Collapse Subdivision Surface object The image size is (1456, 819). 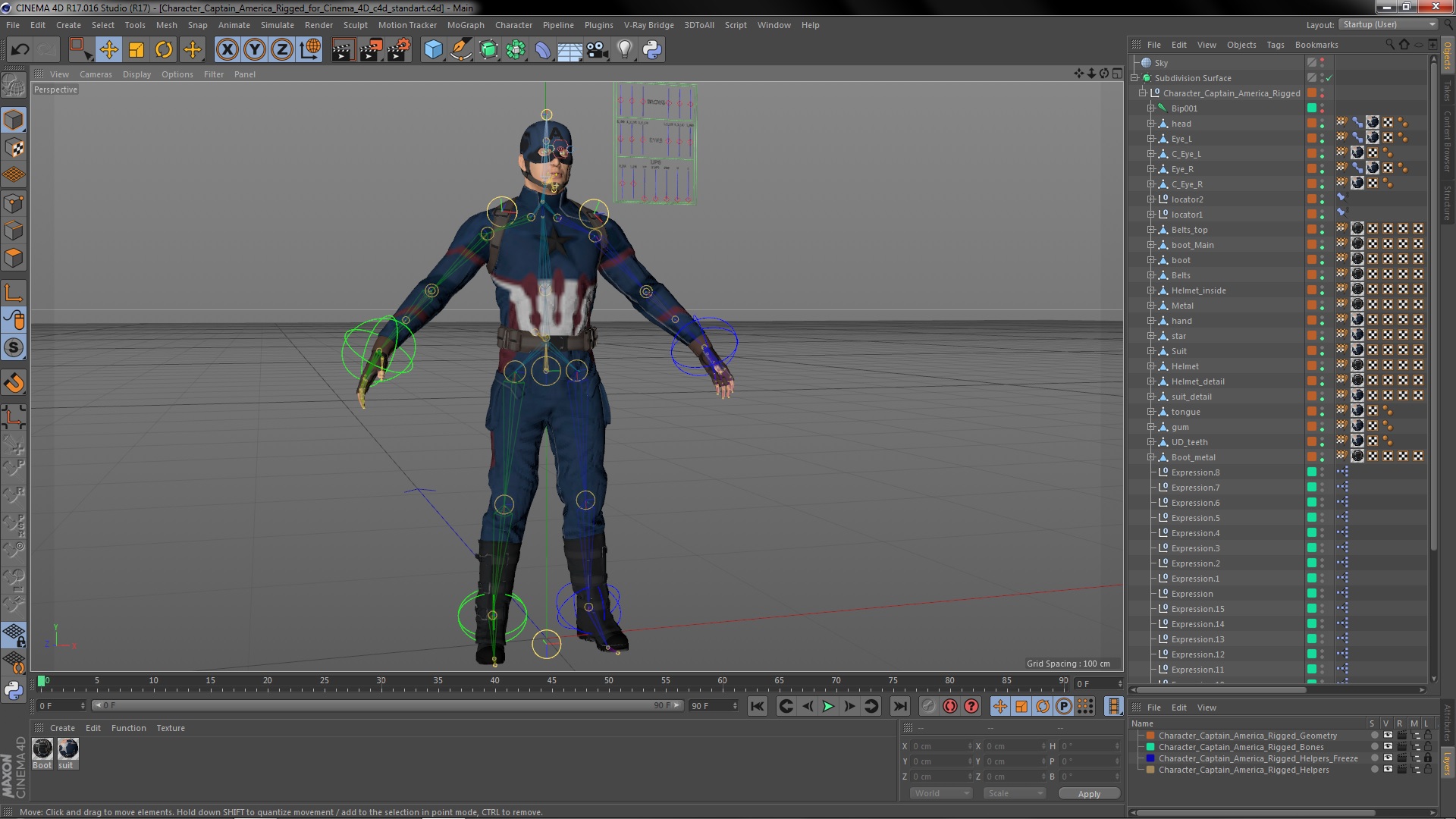pos(1135,78)
